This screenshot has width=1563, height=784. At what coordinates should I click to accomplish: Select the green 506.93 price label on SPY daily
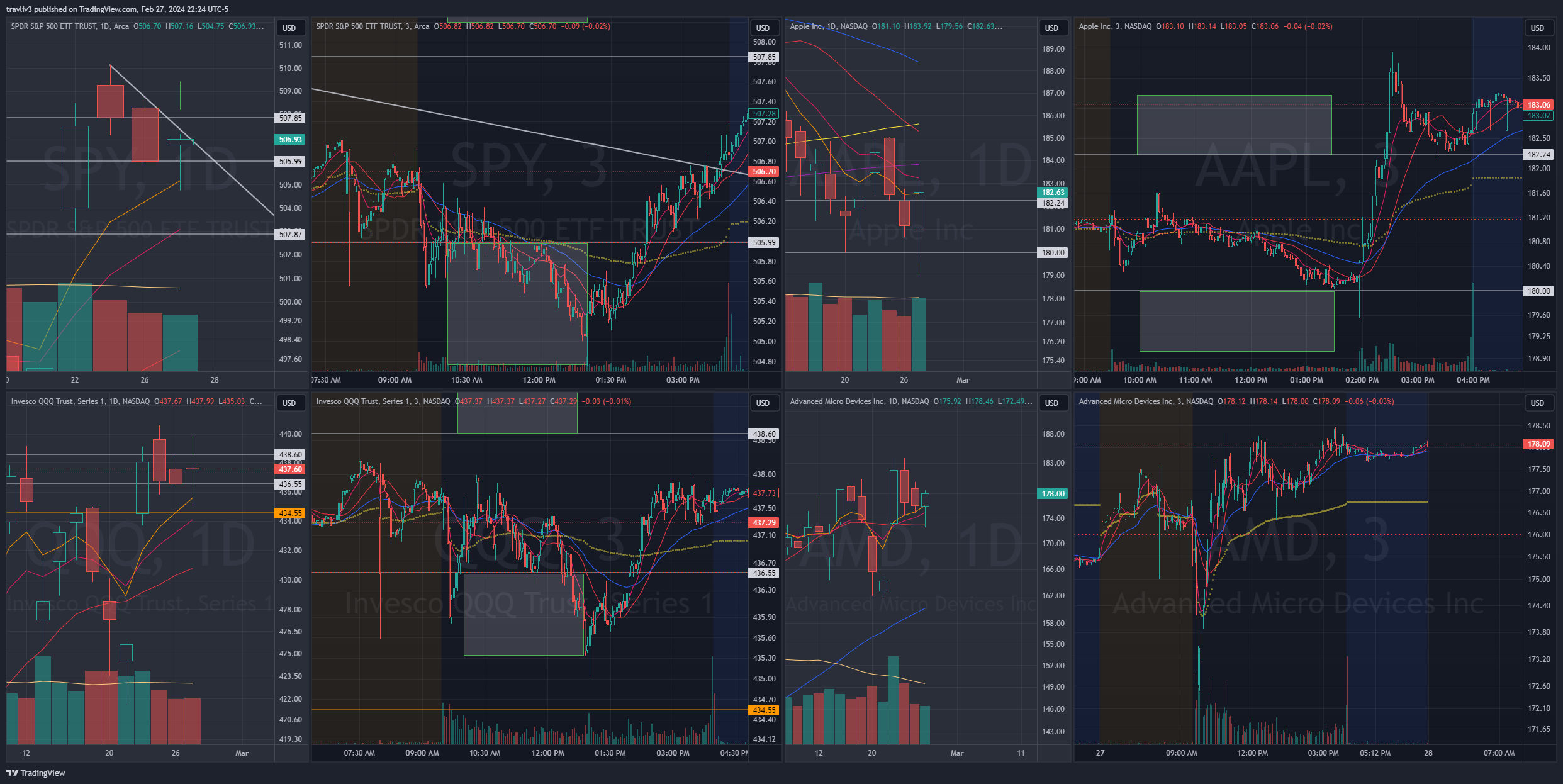290,140
